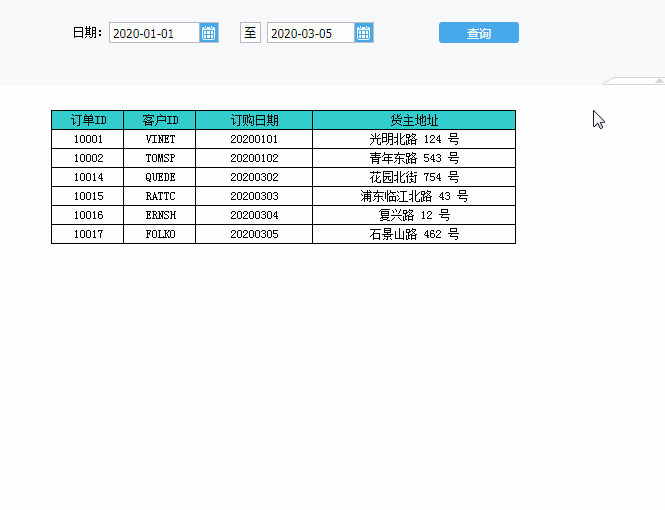665x510 pixels.
Task: Open the start date calendar picker
Action: (209, 33)
